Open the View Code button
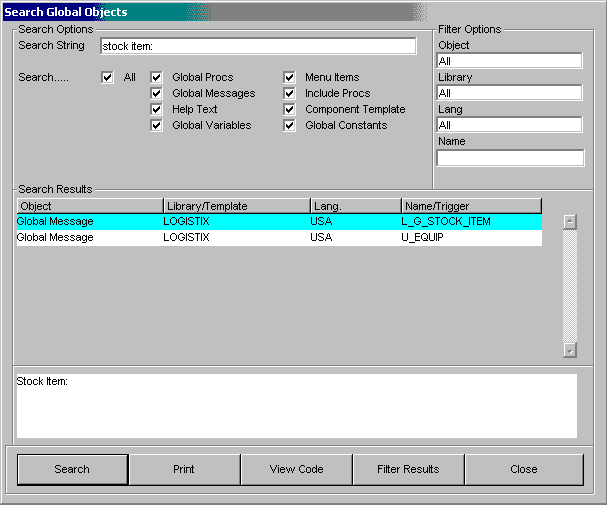607x505 pixels. (x=296, y=469)
